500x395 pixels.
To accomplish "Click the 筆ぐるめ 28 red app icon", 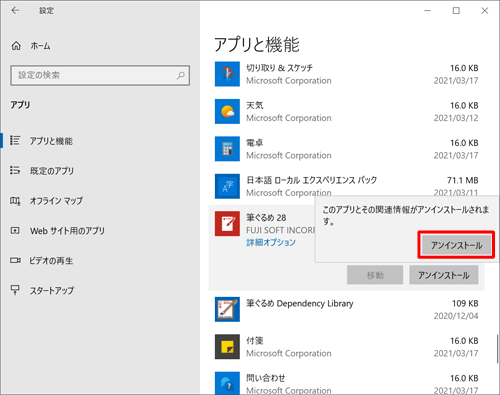I will click(227, 223).
